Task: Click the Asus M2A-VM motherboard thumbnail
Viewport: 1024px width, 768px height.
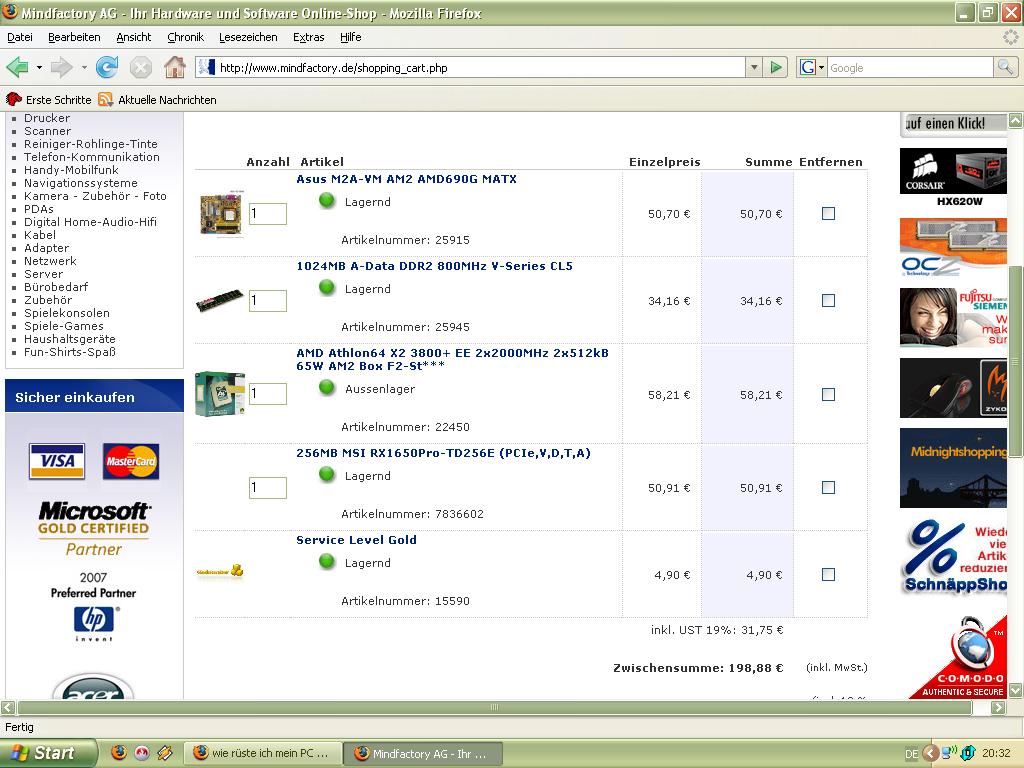Action: pyautogui.click(x=221, y=214)
